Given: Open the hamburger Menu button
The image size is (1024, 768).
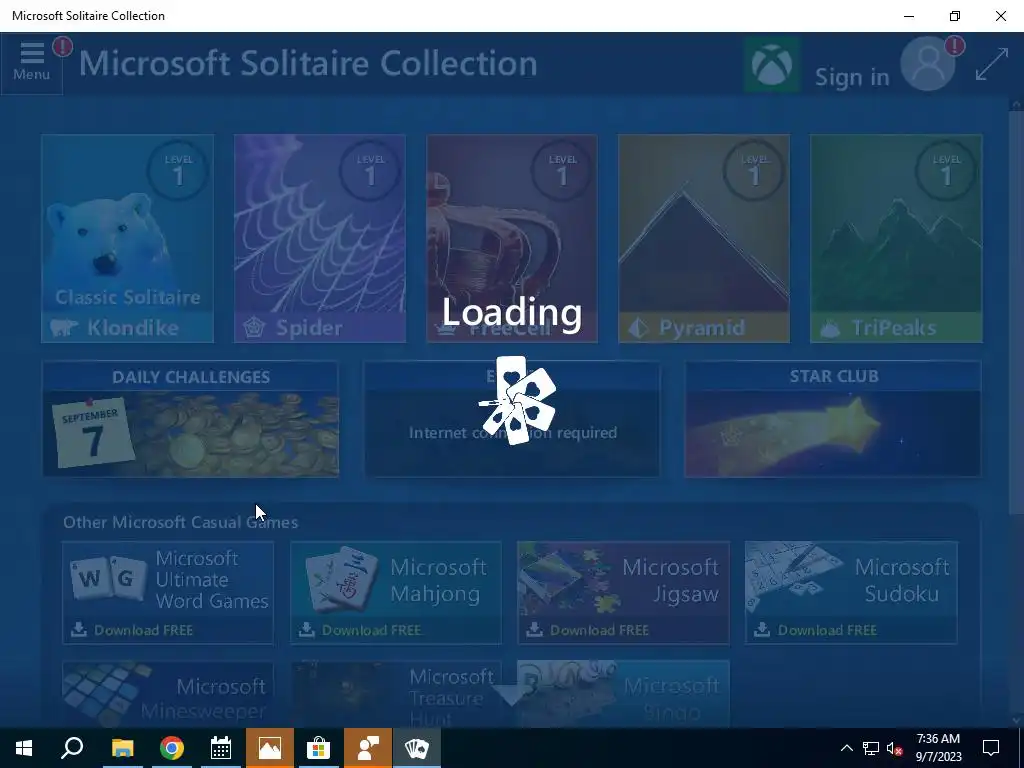Looking at the screenshot, I should click(31, 63).
